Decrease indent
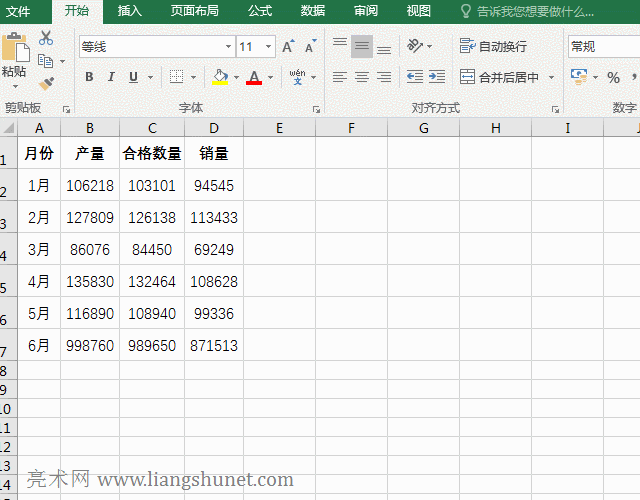Image resolution: width=640 pixels, height=500 pixels. pyautogui.click(x=415, y=77)
